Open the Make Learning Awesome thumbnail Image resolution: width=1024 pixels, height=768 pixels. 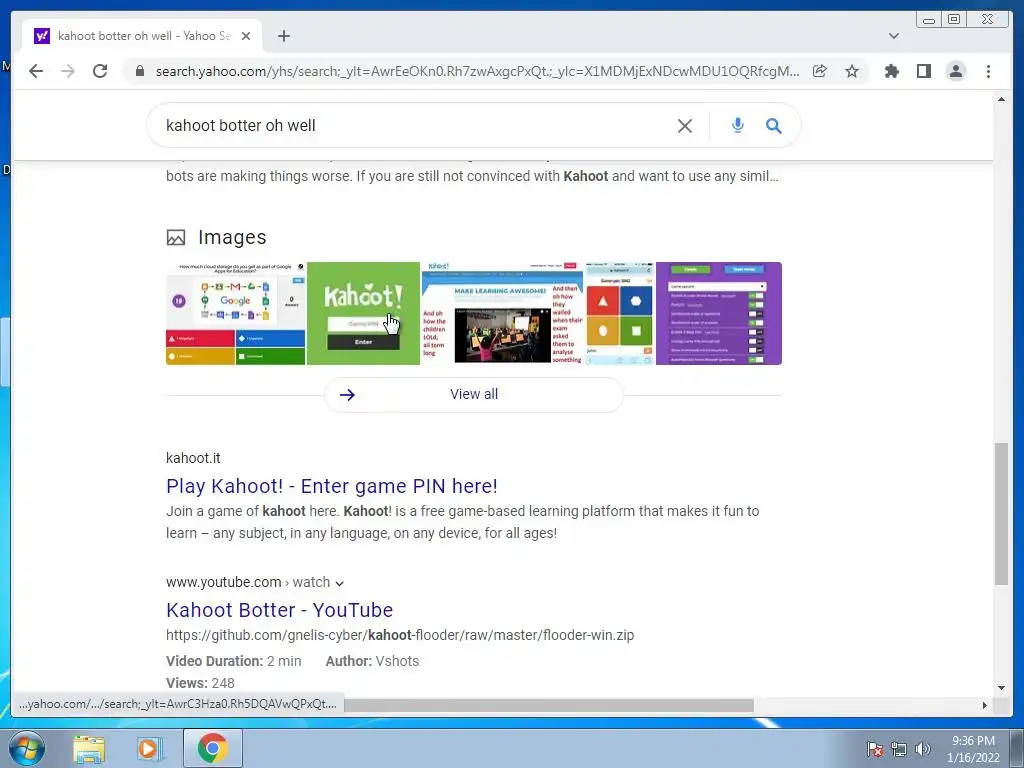(502, 313)
